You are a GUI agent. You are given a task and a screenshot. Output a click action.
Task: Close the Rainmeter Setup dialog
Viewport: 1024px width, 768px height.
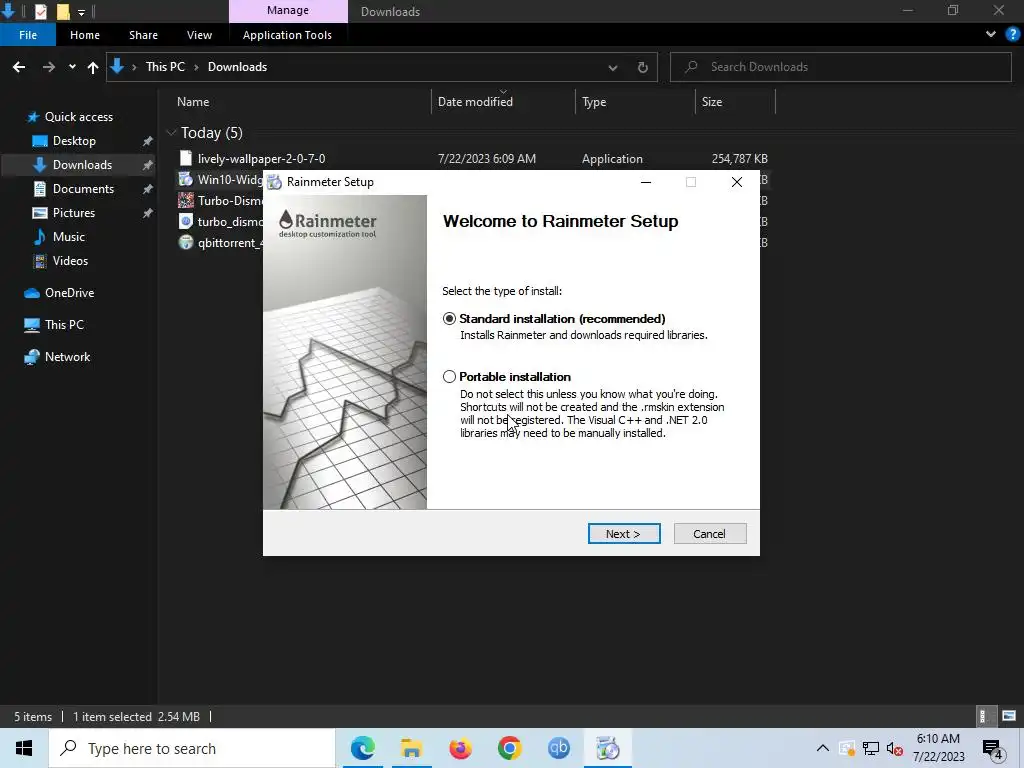tap(737, 182)
